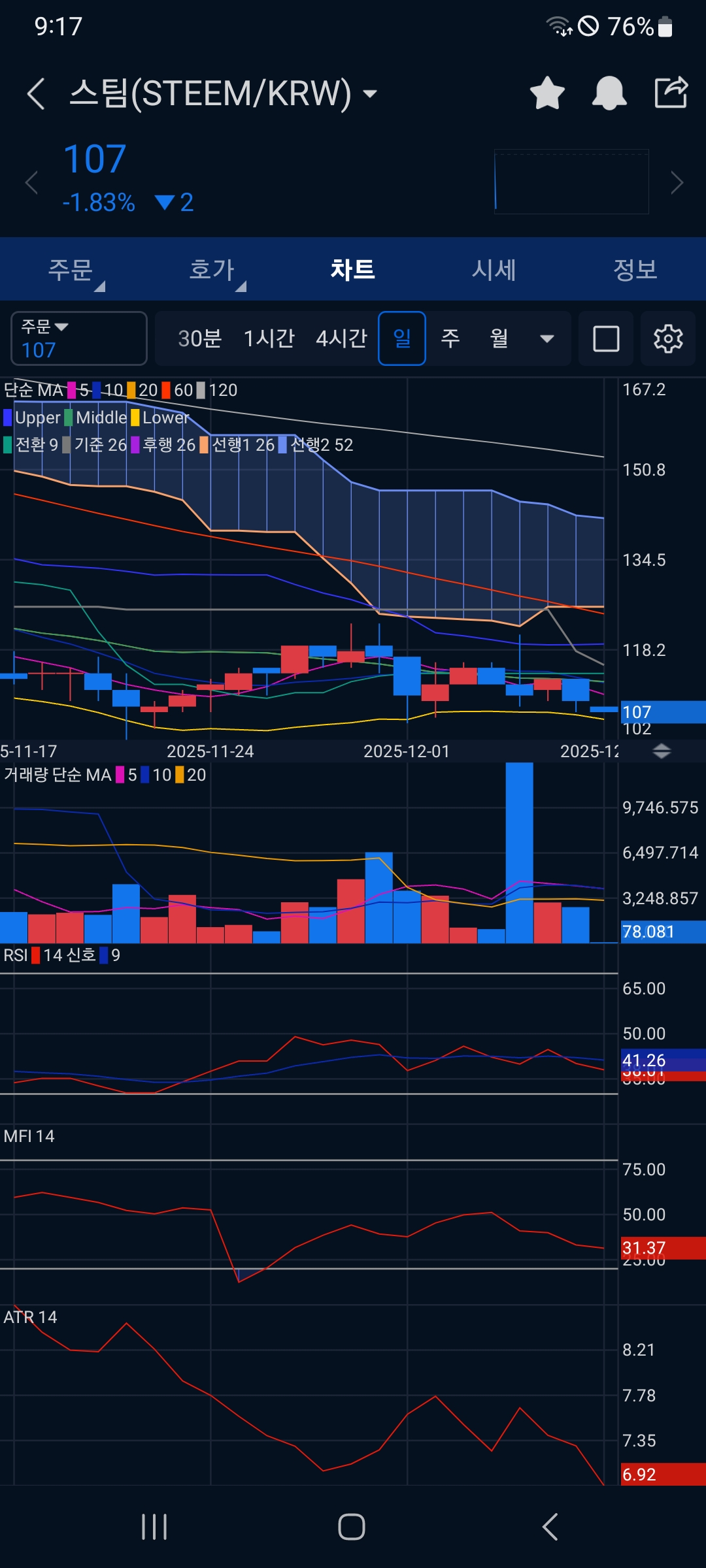Tap the fullscreen chart square icon
This screenshot has width=706, height=1568.
[x=606, y=338]
